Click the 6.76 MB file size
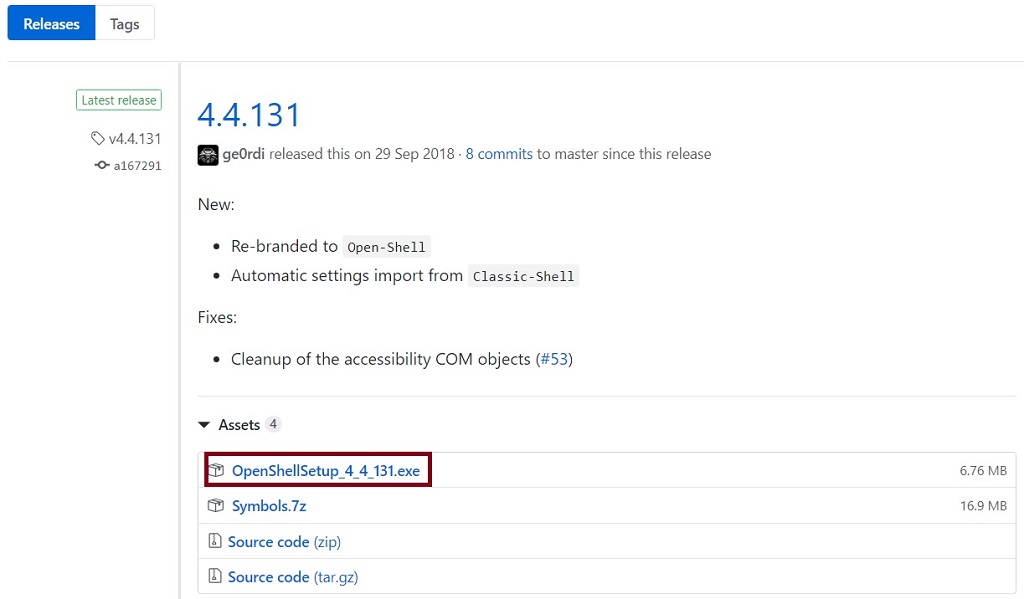 983,470
